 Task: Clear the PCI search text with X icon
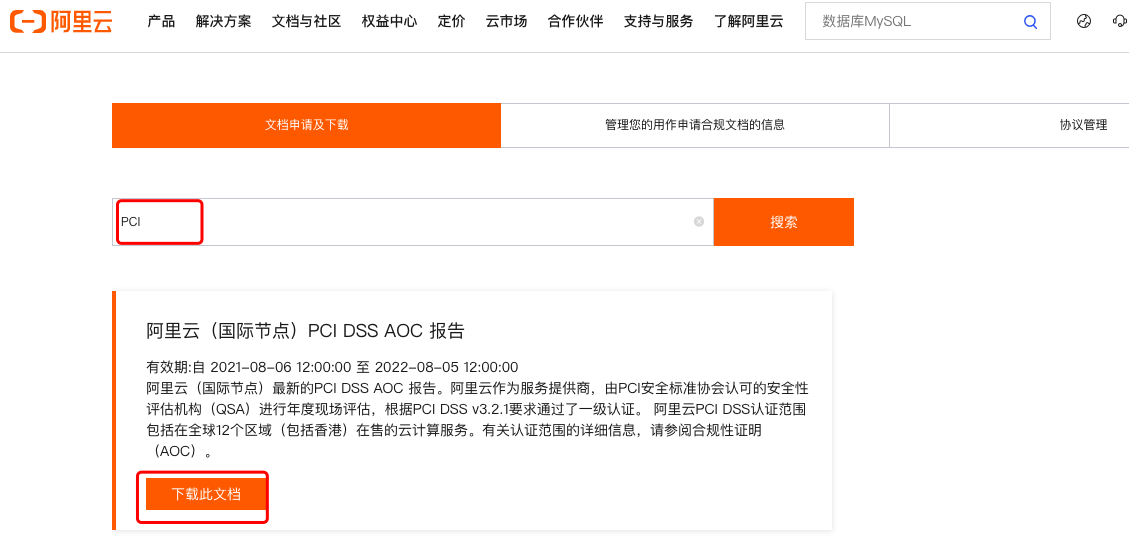[x=699, y=222]
